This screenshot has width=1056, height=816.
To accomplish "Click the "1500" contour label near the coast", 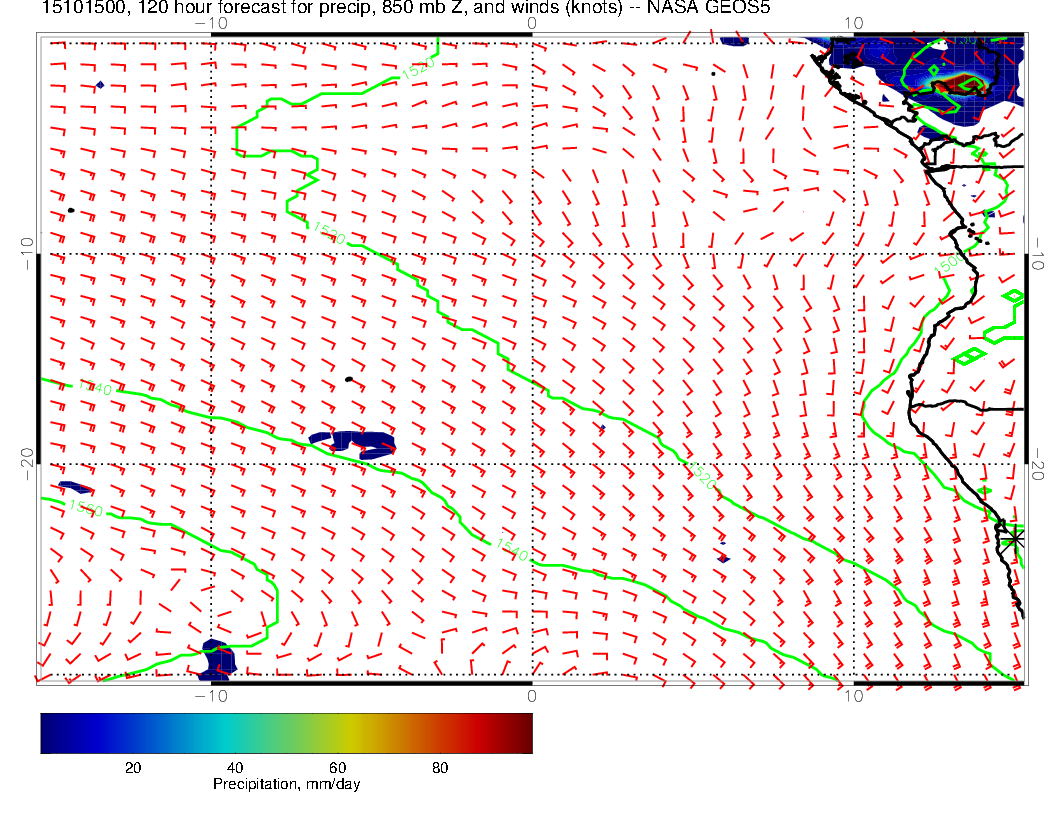I will 949,264.
